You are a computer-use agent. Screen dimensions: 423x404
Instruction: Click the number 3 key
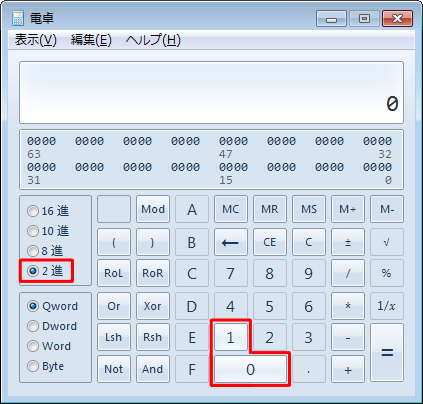[309, 337]
